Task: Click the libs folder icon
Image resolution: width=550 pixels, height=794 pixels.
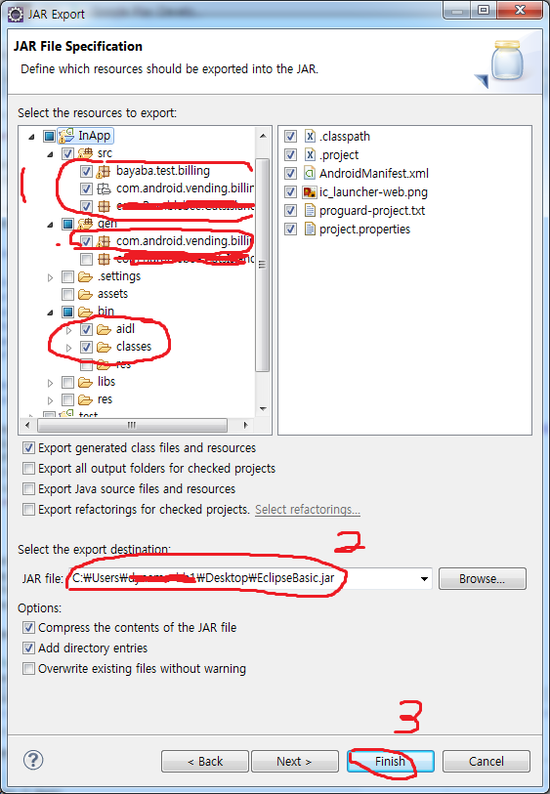Action: tap(85, 382)
